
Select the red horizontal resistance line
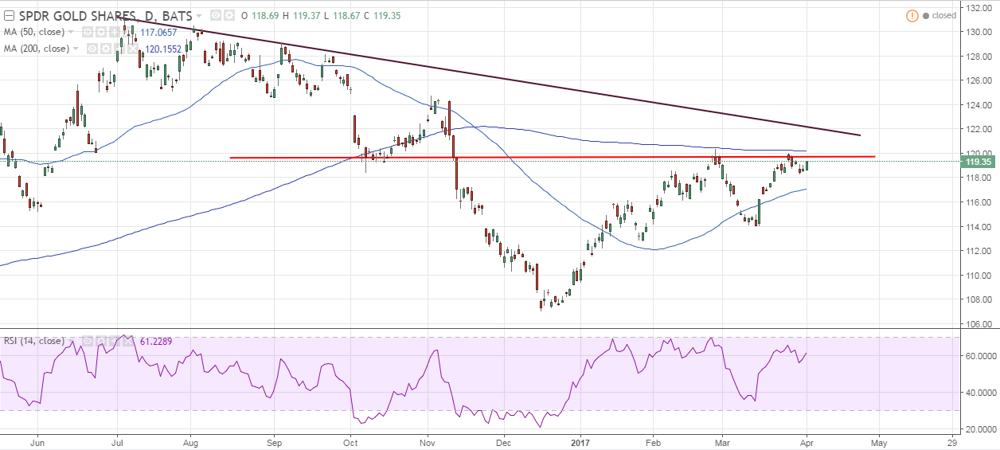point(552,157)
